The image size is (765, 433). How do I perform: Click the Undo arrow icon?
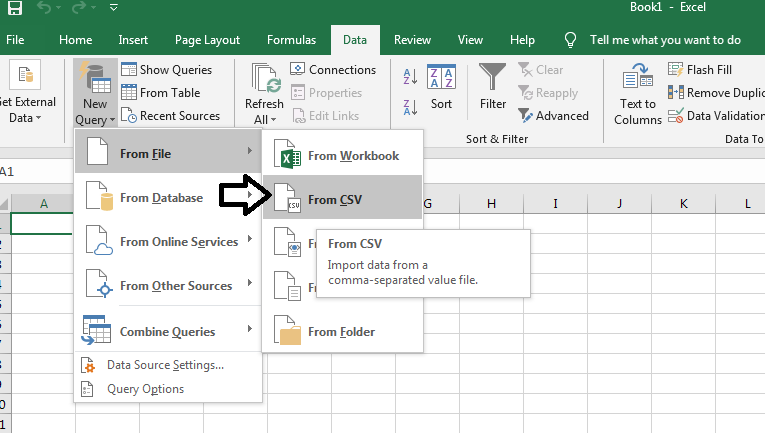(44, 7)
